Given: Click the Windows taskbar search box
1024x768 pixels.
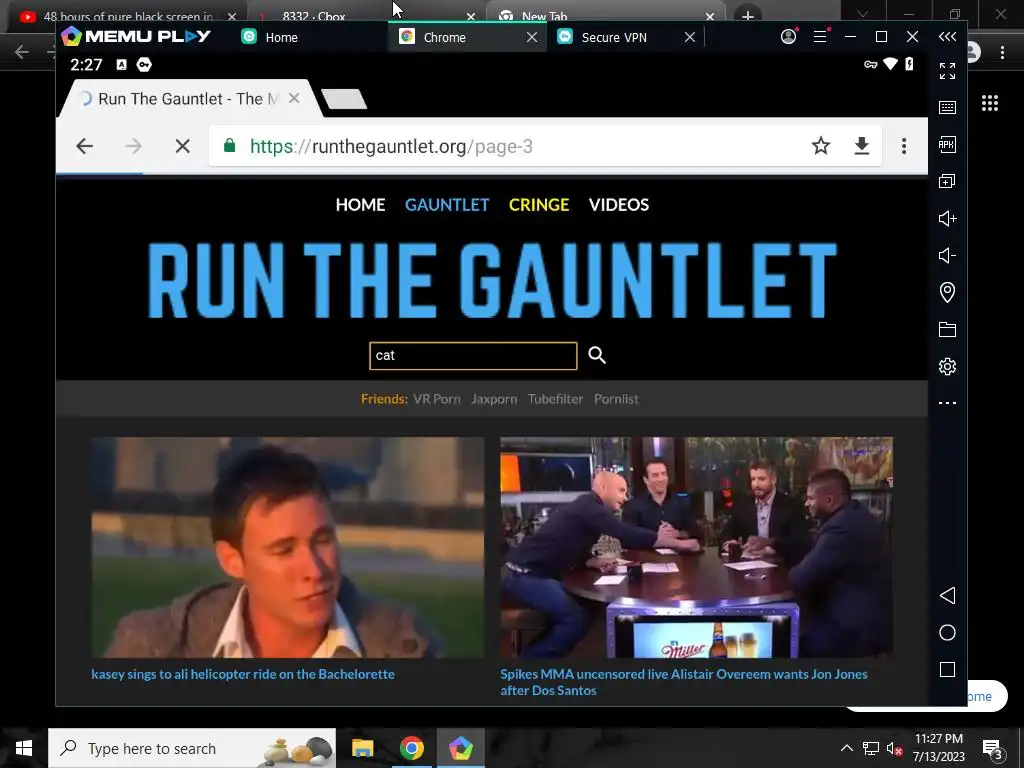Looking at the screenshot, I should (x=192, y=748).
